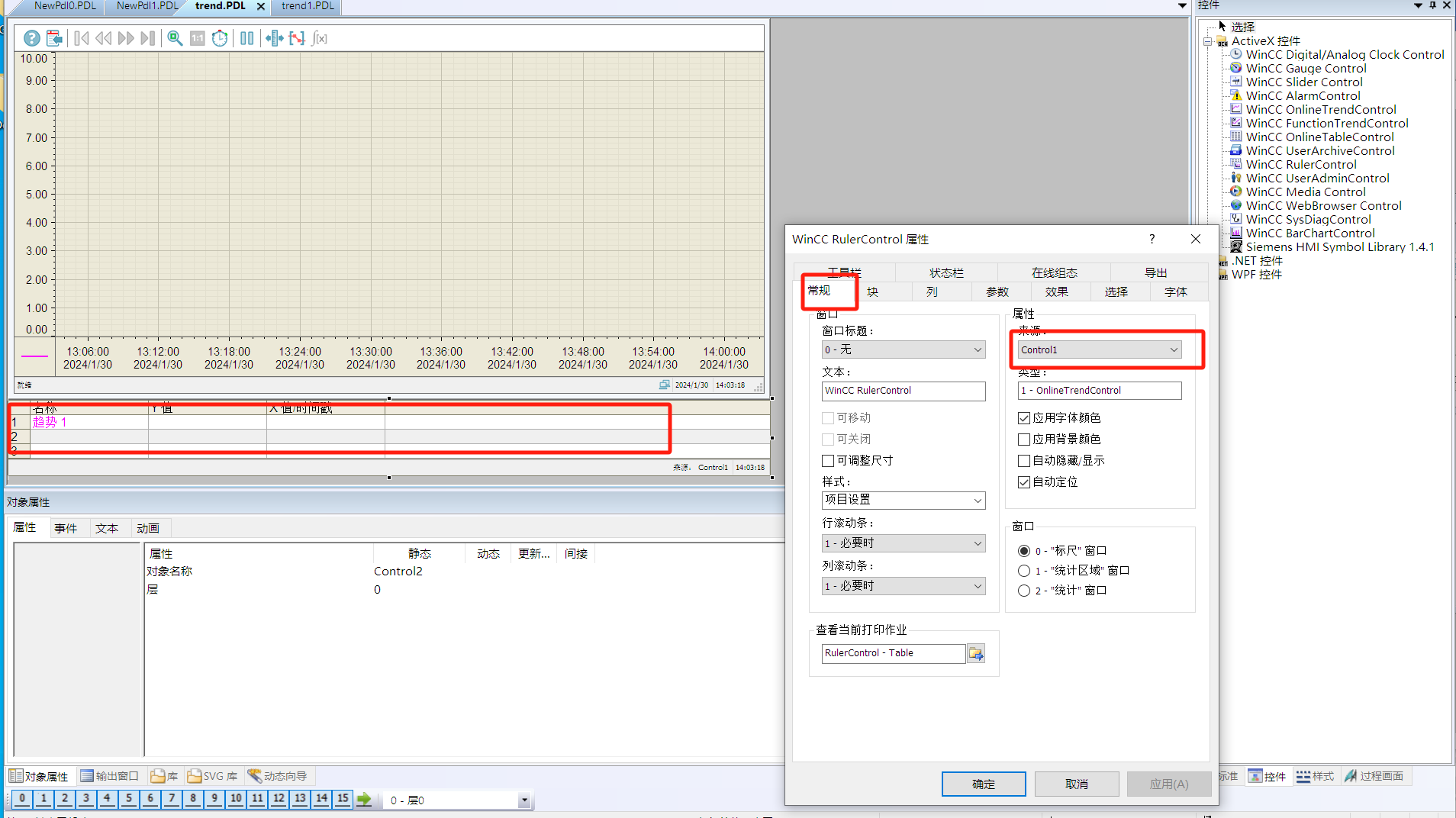Open the 动态向导 panel button
The image size is (1456, 818).
278,777
